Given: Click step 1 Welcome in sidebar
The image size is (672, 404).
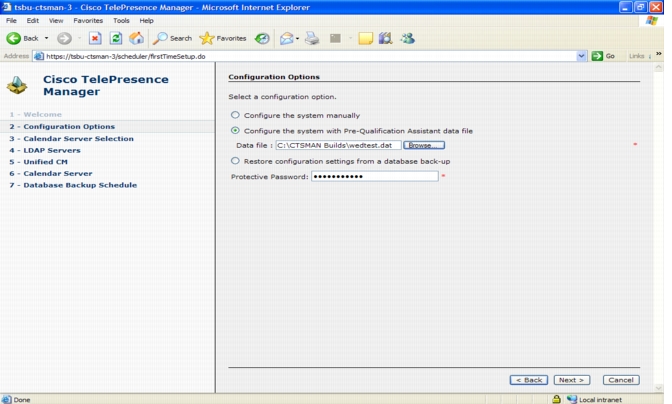Looking at the screenshot, I should [x=36, y=114].
